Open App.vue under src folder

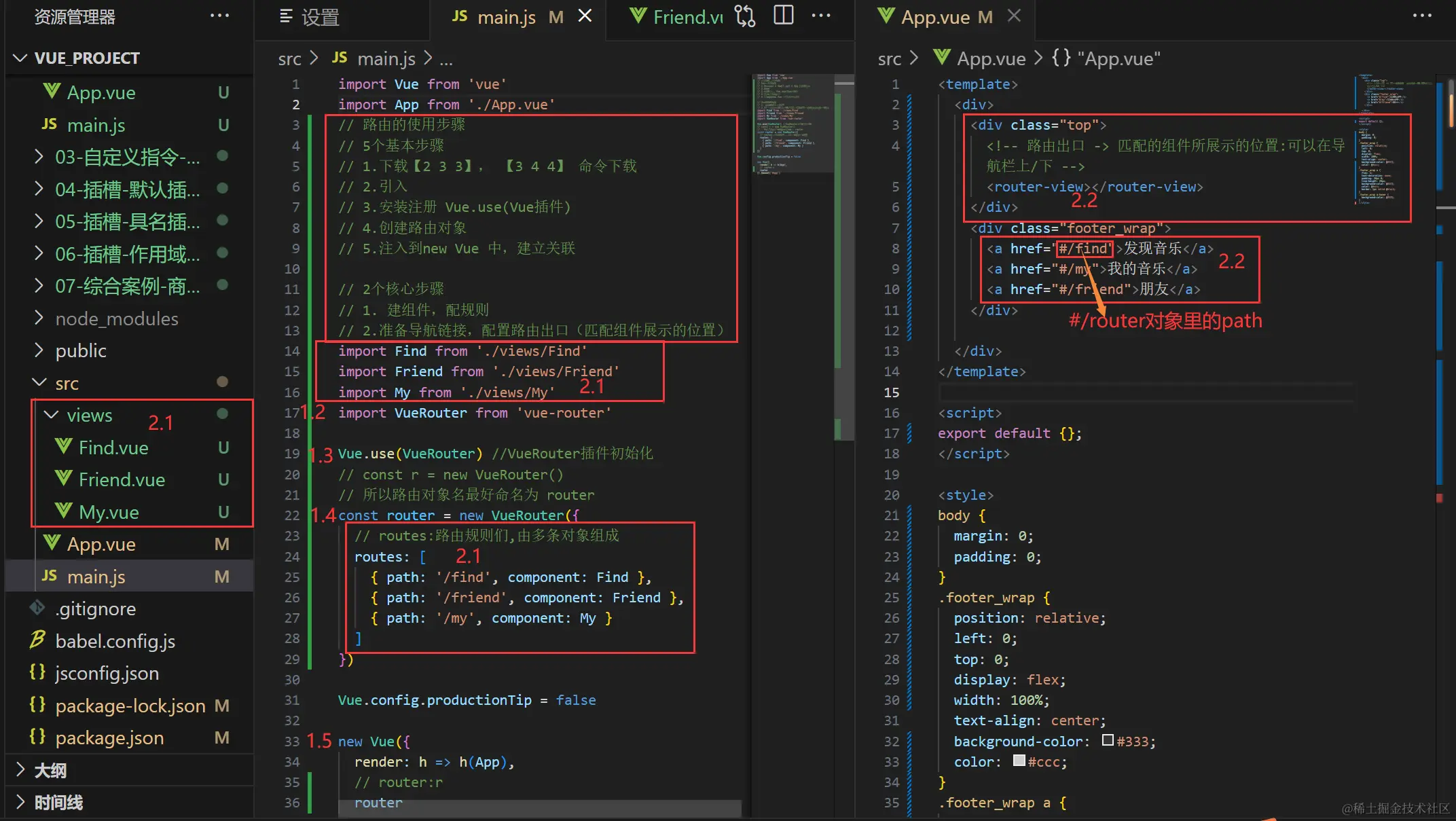[x=129, y=544]
